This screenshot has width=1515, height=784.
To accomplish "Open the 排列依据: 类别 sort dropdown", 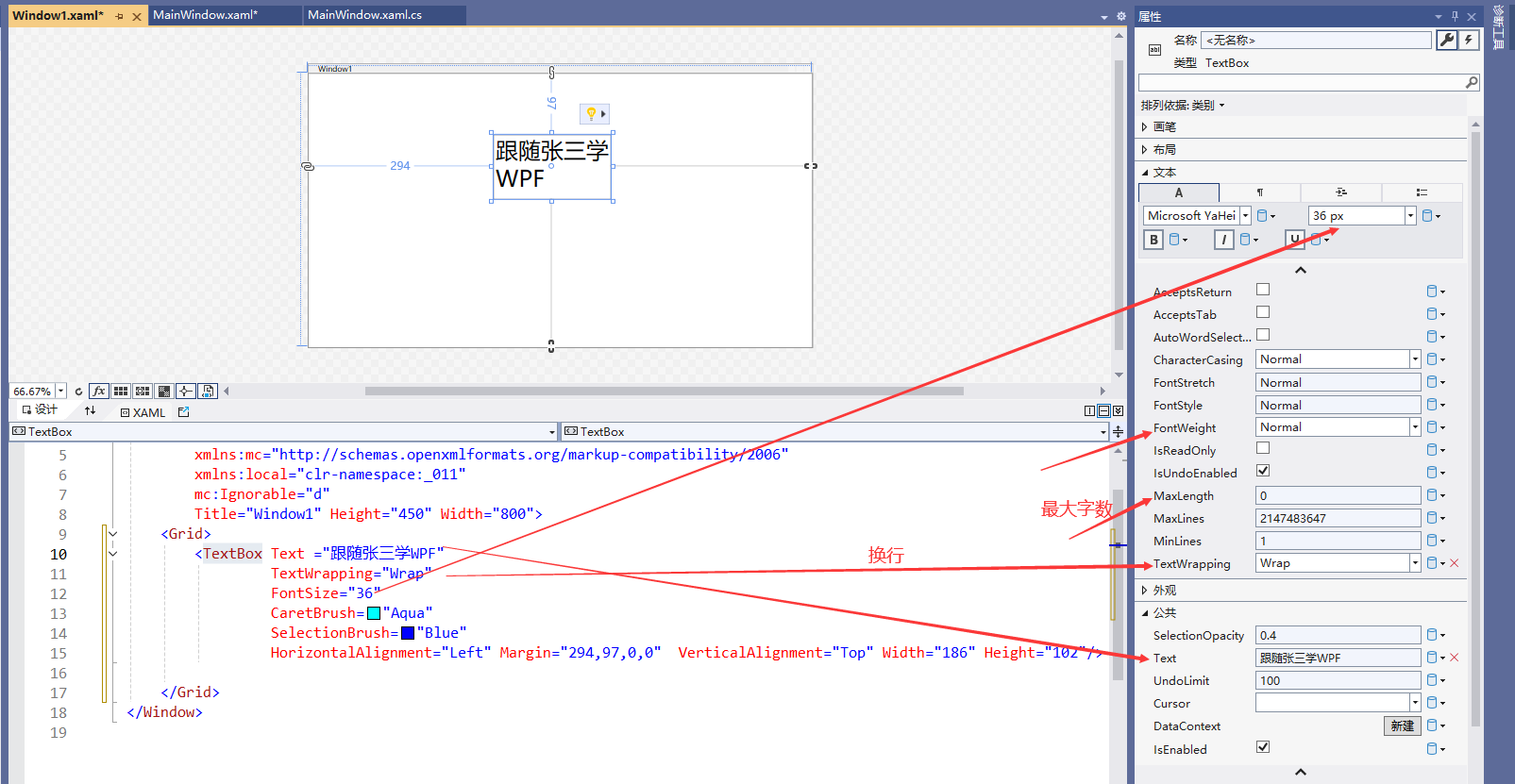I will tap(1183, 105).
